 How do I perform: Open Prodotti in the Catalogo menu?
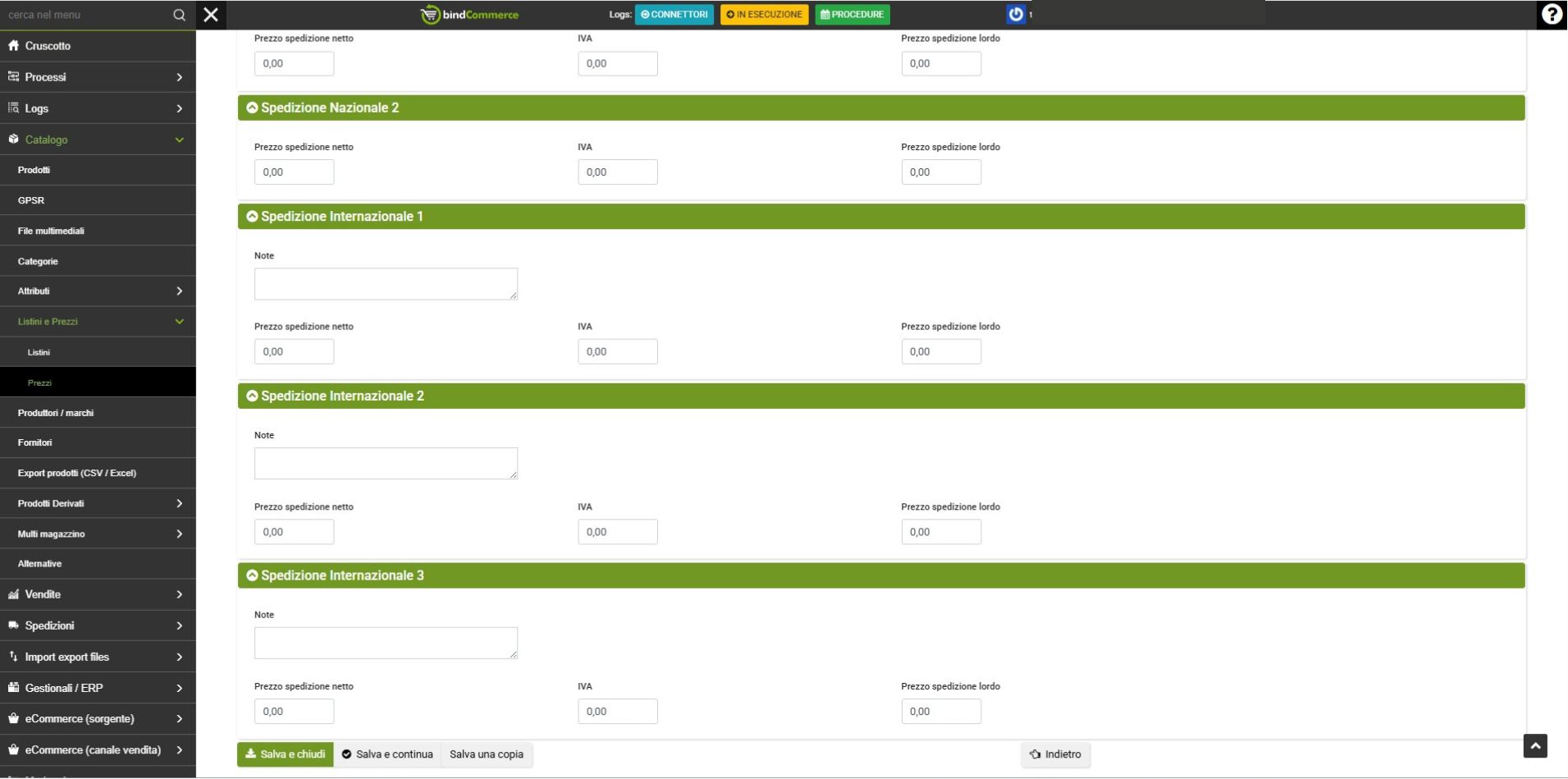point(34,170)
